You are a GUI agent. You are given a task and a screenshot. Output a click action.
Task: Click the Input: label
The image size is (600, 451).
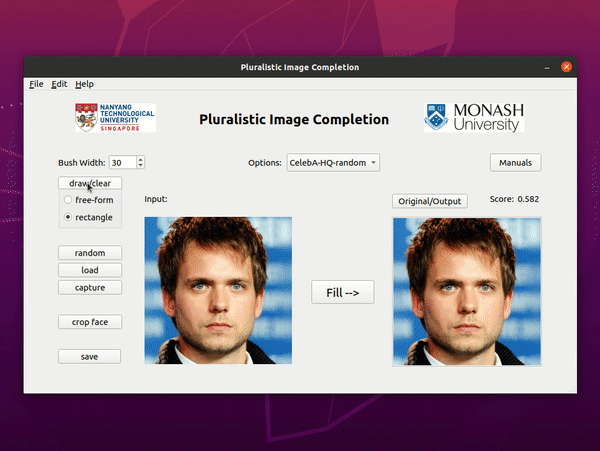click(156, 199)
